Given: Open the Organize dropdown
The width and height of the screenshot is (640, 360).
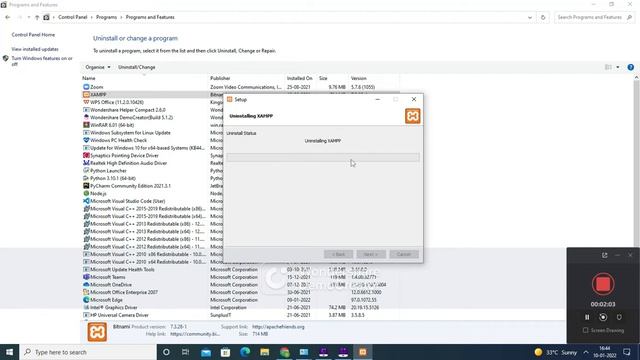Looking at the screenshot, I should pyautogui.click(x=98, y=67).
